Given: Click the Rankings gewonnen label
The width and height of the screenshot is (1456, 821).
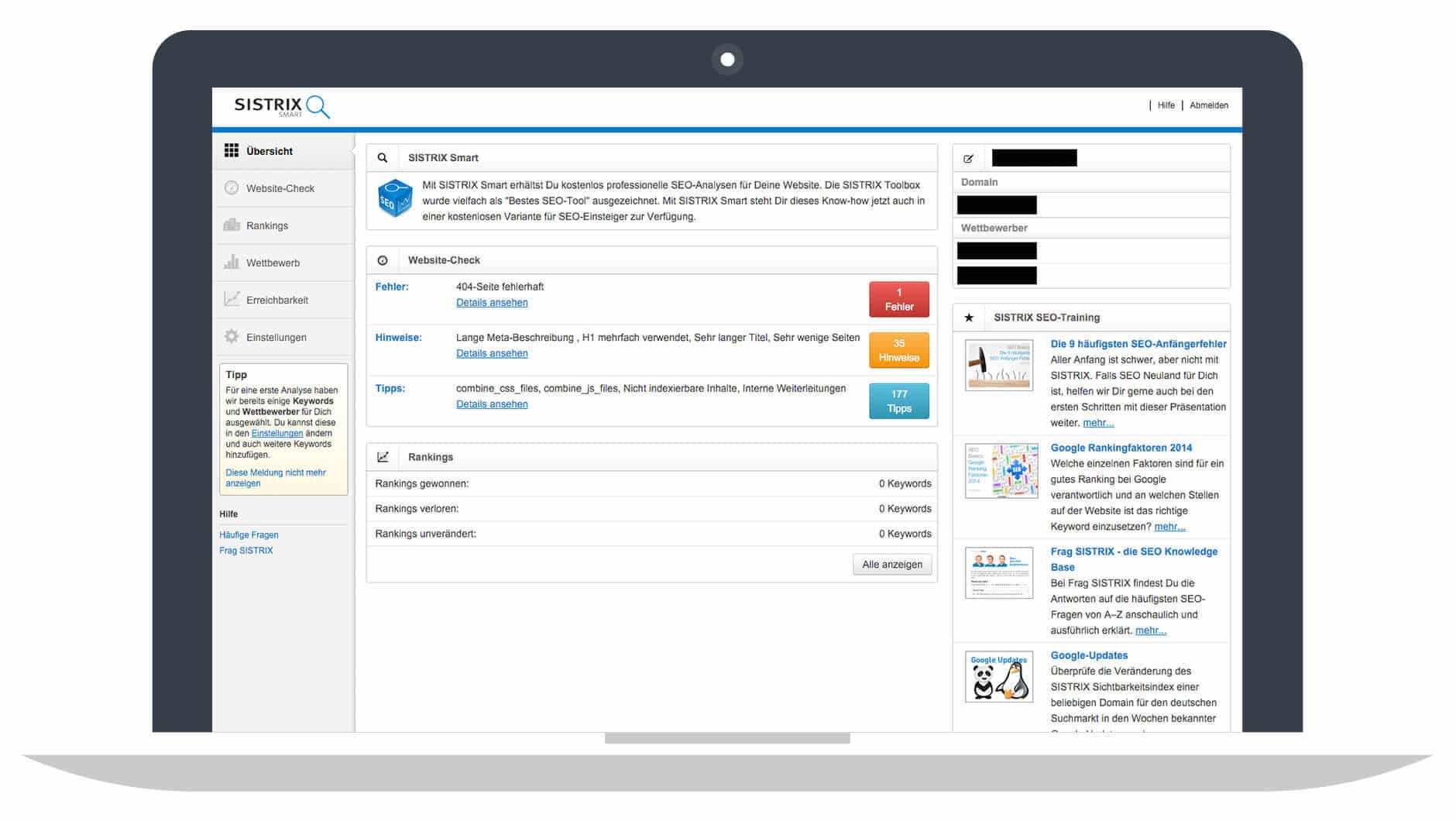Looking at the screenshot, I should click(x=422, y=483).
